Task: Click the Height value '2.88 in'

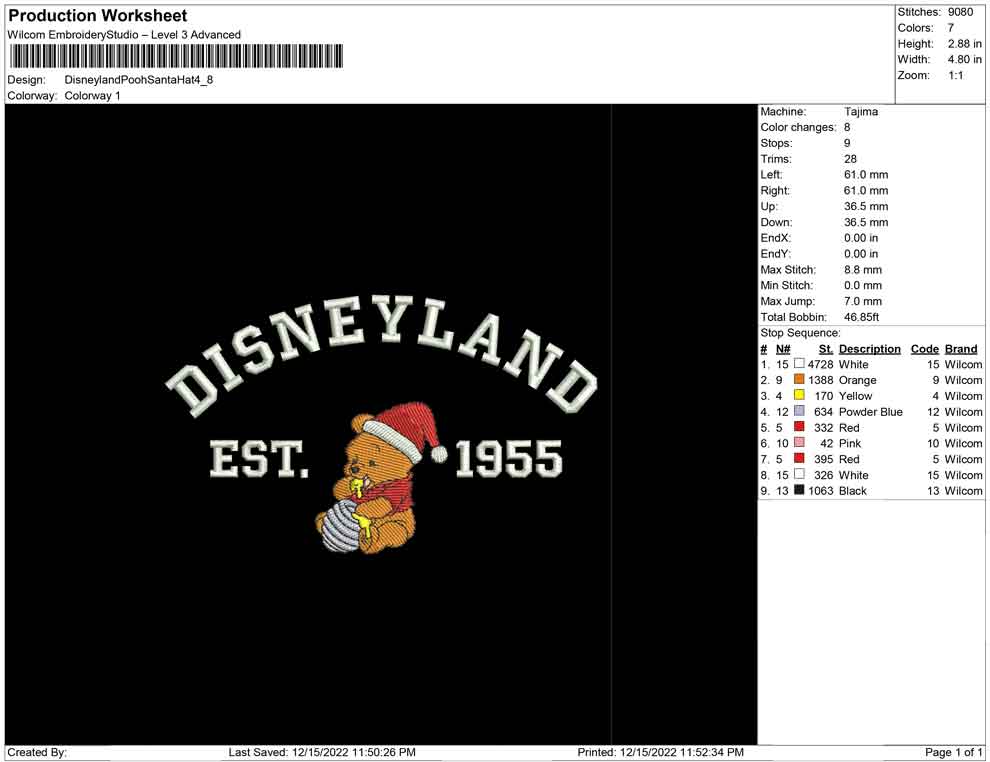Action: (x=964, y=44)
